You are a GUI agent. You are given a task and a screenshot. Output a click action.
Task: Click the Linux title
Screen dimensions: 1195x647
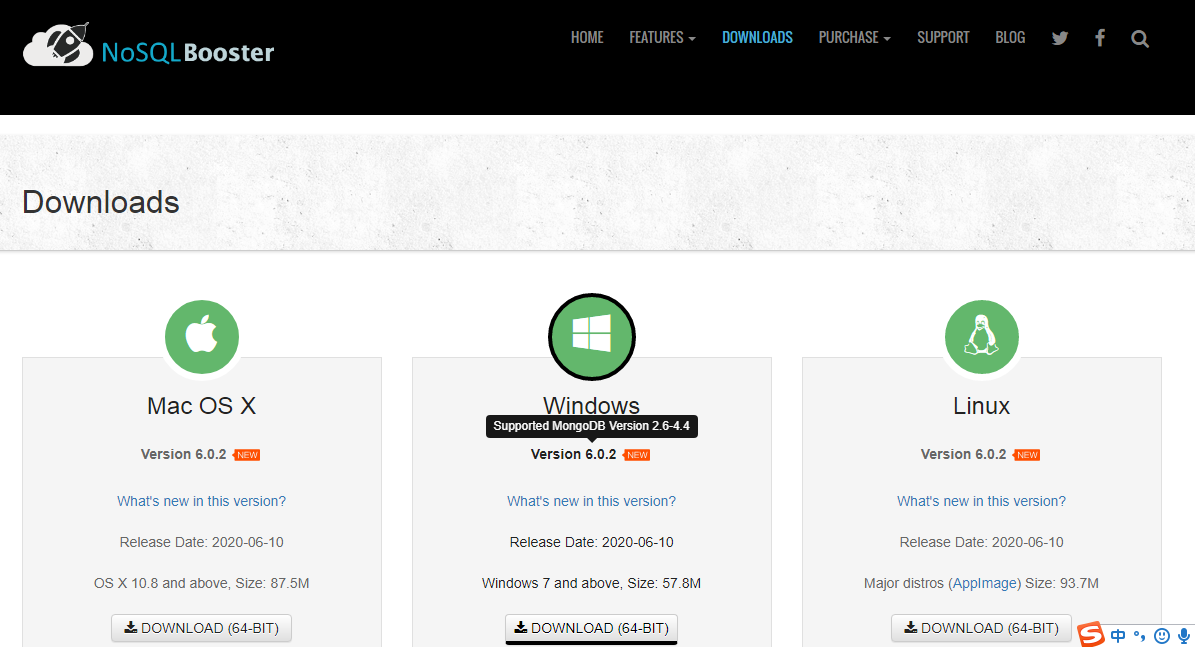[982, 405]
